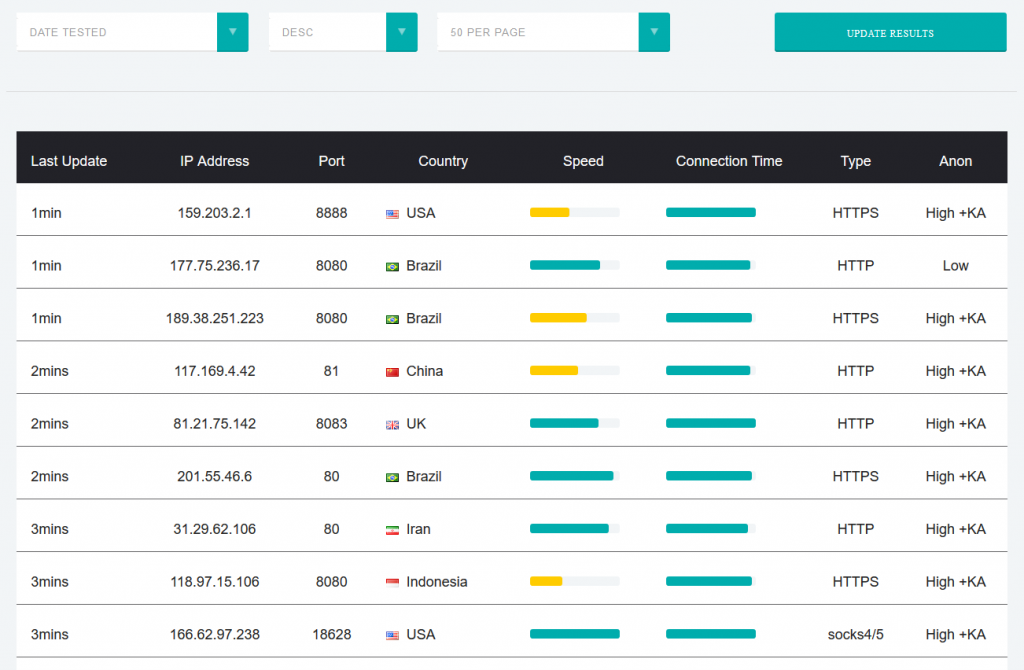Click the speed bar for 159.203.2.1
The height and width of the screenshot is (670, 1024).
pyautogui.click(x=575, y=212)
